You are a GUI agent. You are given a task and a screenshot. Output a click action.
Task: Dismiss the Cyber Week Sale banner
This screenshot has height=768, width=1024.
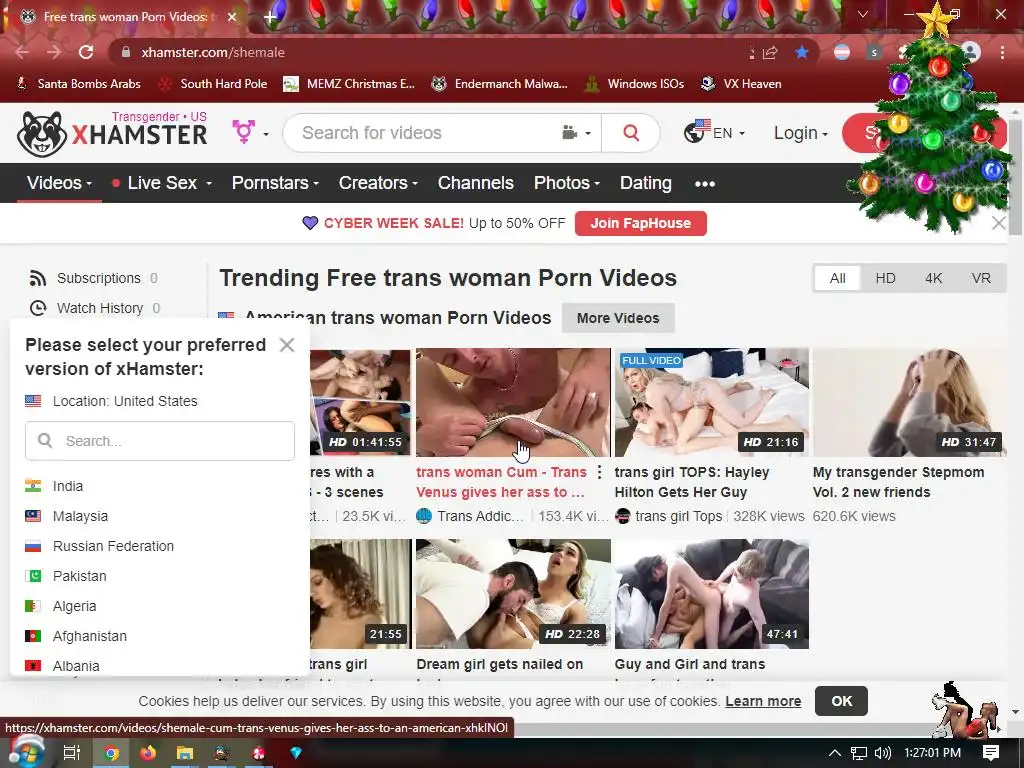(999, 223)
